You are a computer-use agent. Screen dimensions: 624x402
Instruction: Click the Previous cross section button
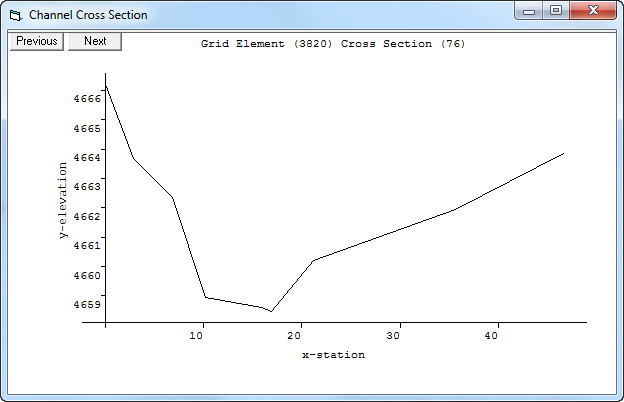click(36, 41)
